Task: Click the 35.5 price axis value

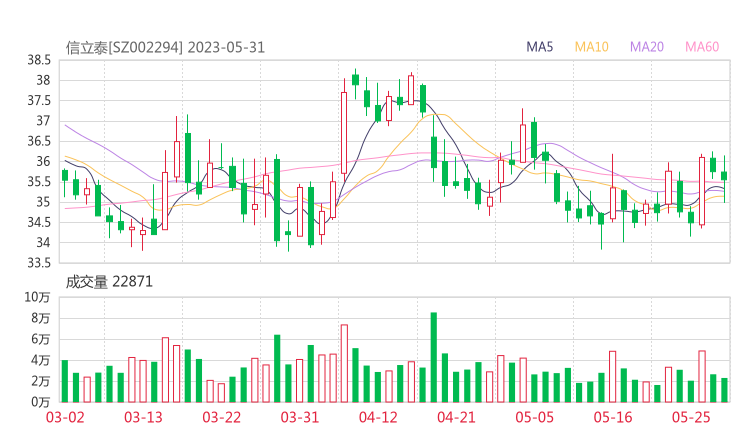Action: coord(39,182)
